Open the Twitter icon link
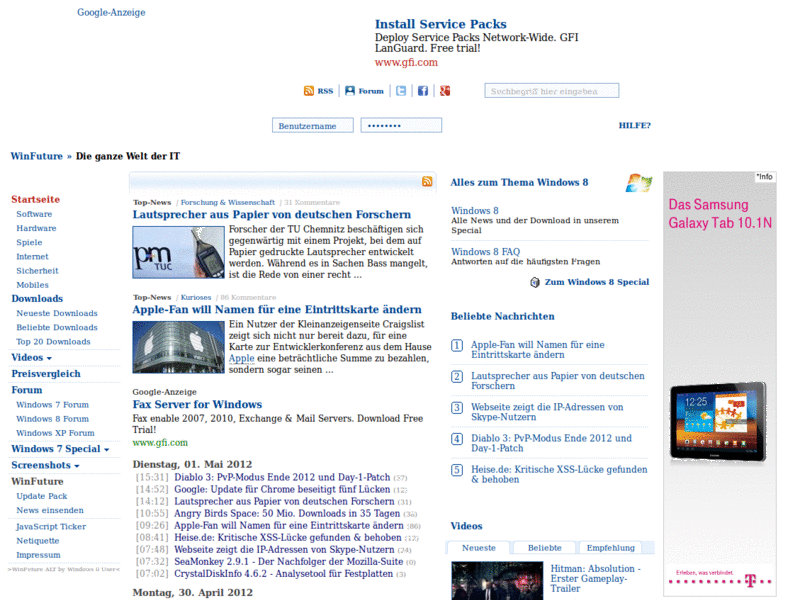 (x=401, y=91)
